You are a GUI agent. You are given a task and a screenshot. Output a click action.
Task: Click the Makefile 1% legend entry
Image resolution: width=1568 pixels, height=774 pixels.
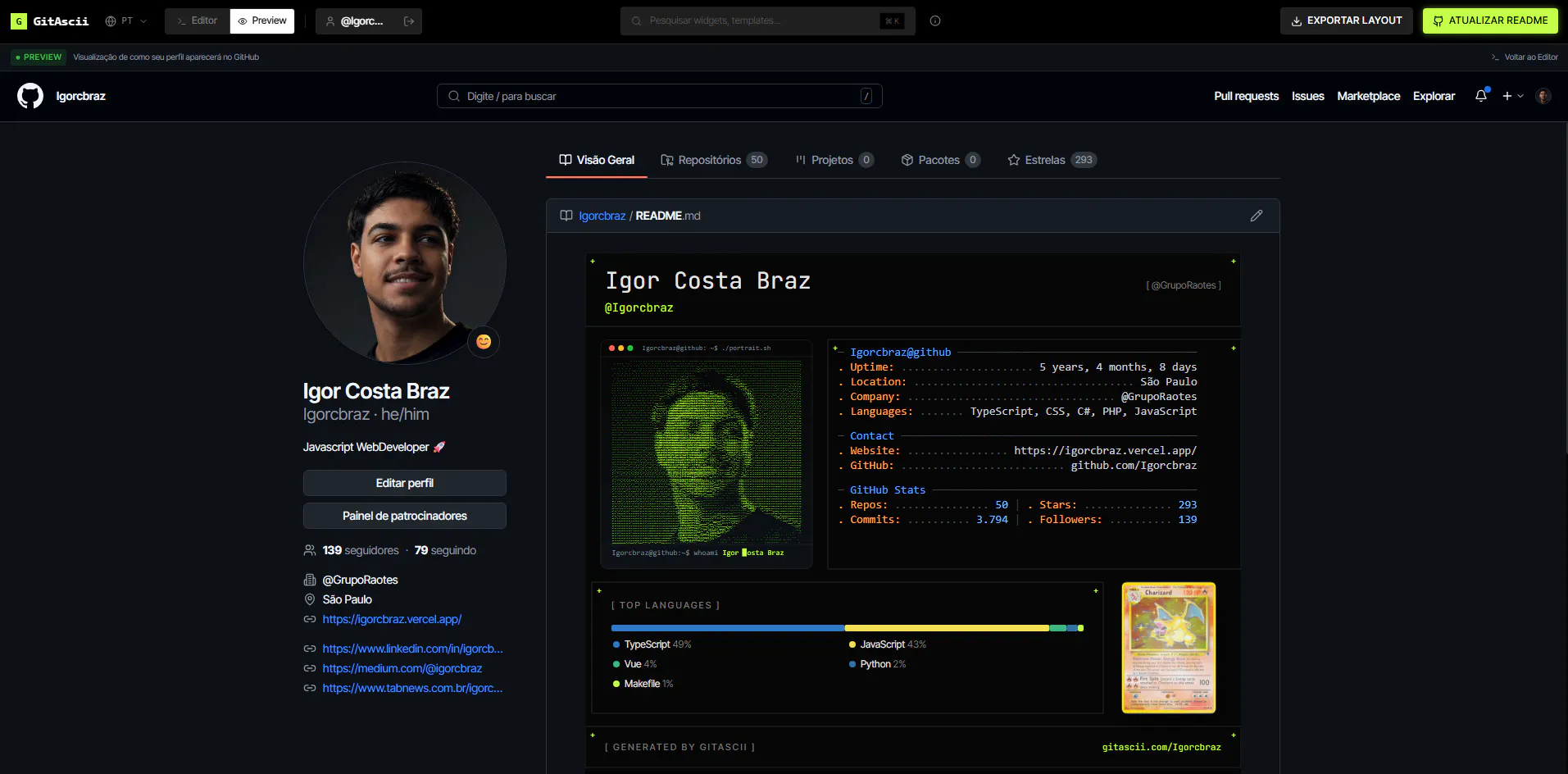pyautogui.click(x=643, y=684)
